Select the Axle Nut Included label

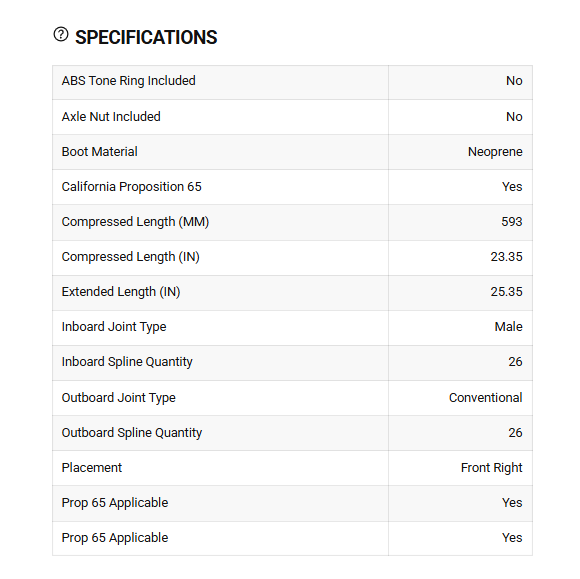(x=111, y=117)
